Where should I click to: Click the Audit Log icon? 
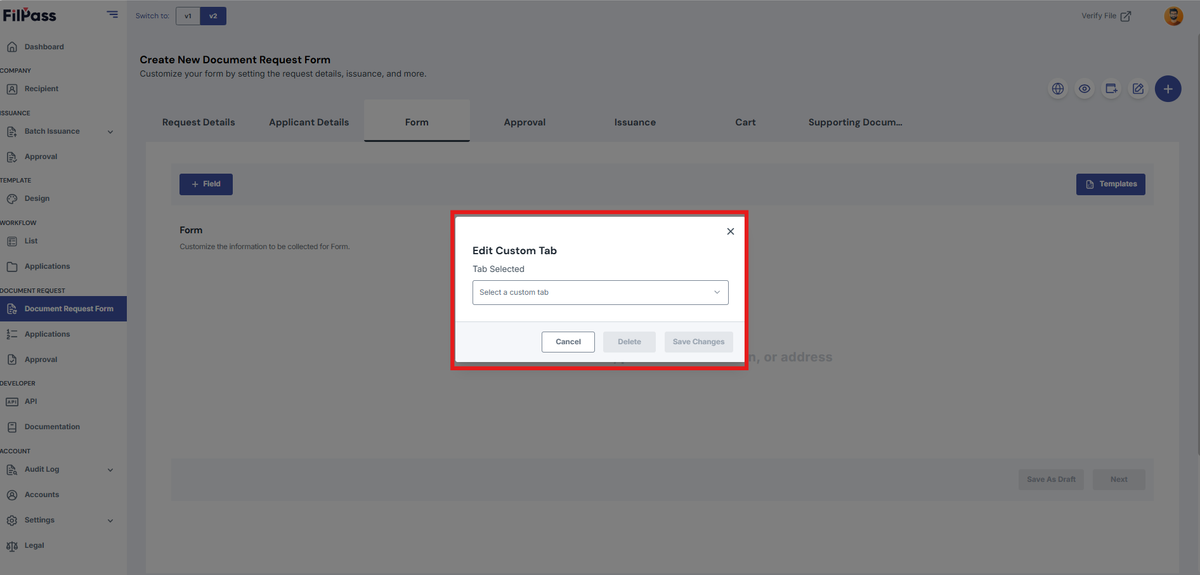(12, 469)
